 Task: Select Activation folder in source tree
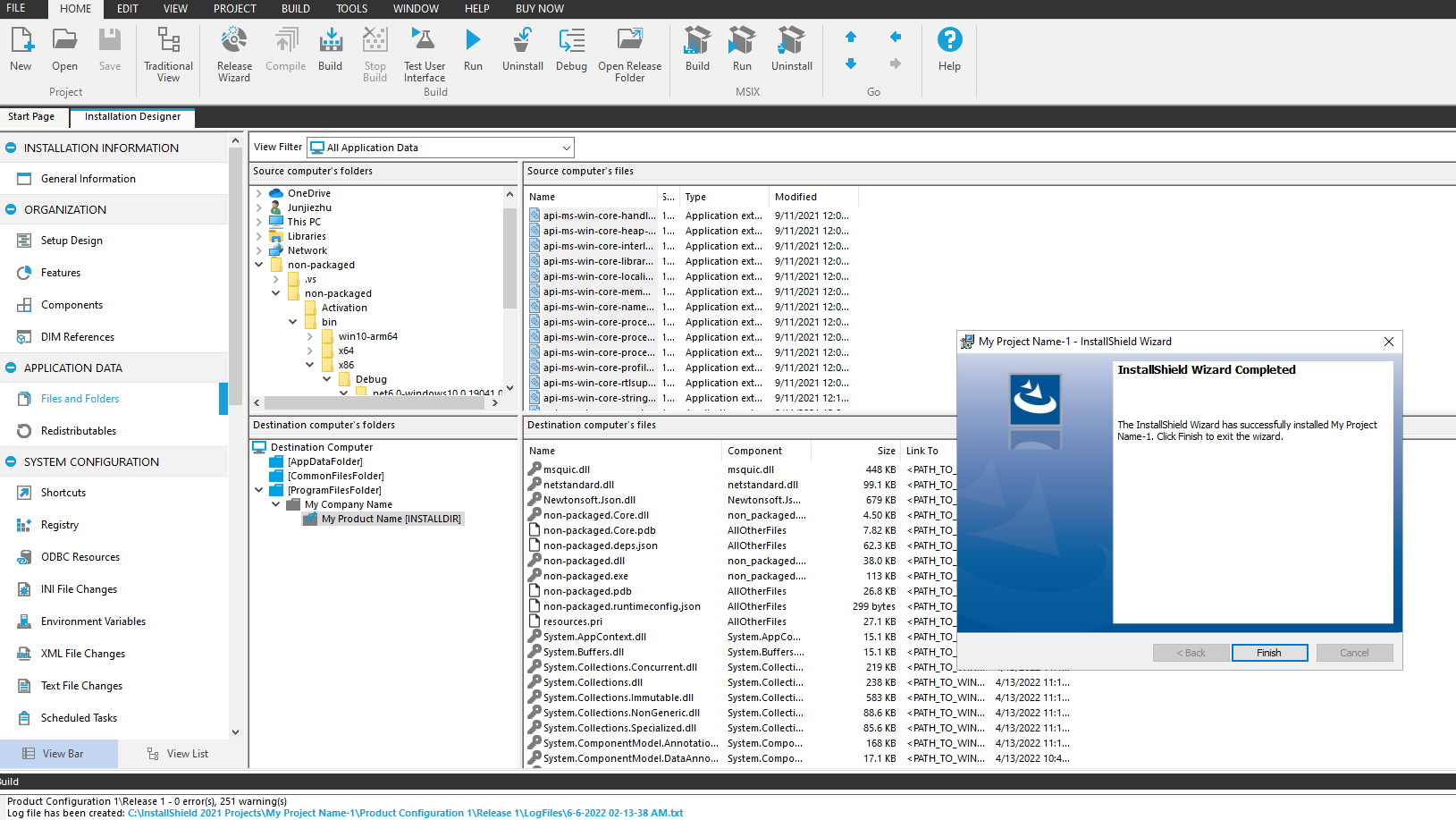344,308
